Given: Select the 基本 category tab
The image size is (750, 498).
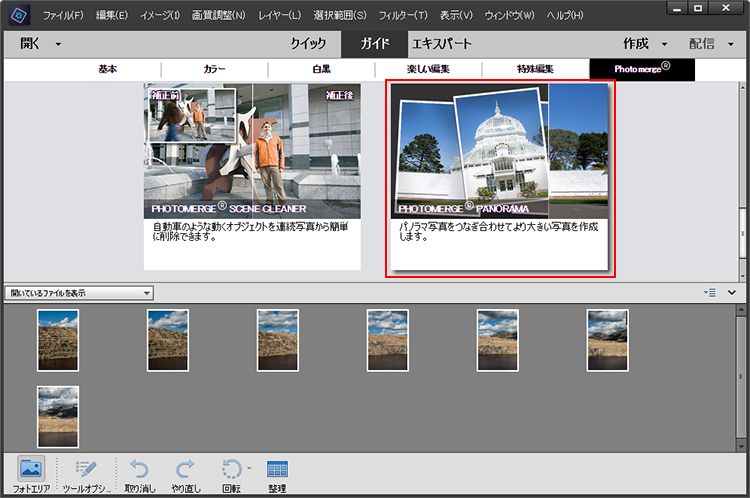Looking at the screenshot, I should tap(108, 69).
